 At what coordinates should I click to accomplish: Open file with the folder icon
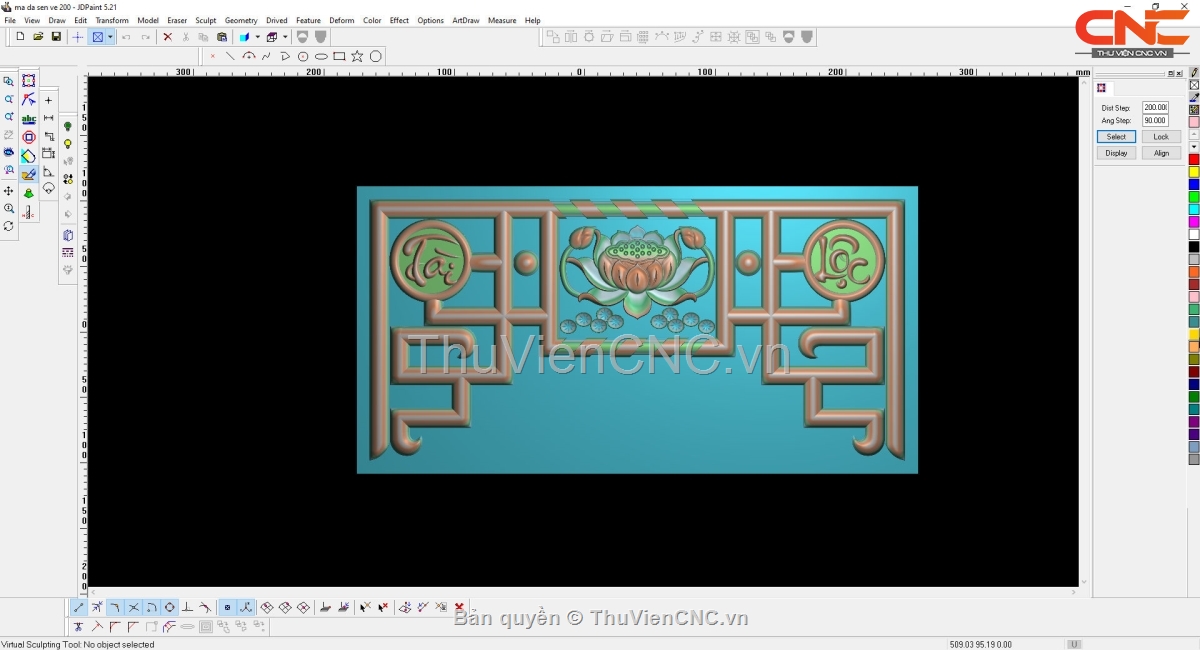tap(38, 37)
